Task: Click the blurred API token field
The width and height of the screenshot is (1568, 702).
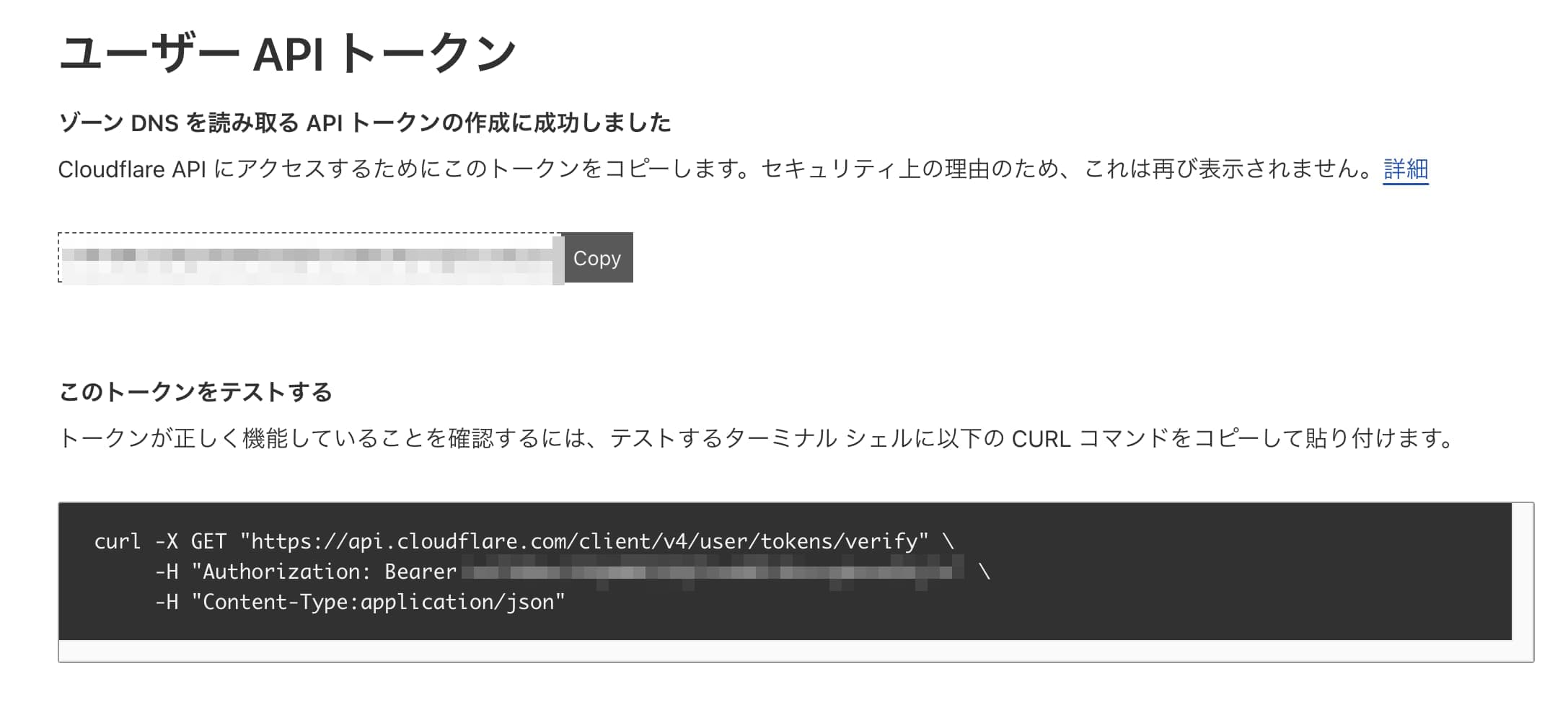Action: click(310, 258)
